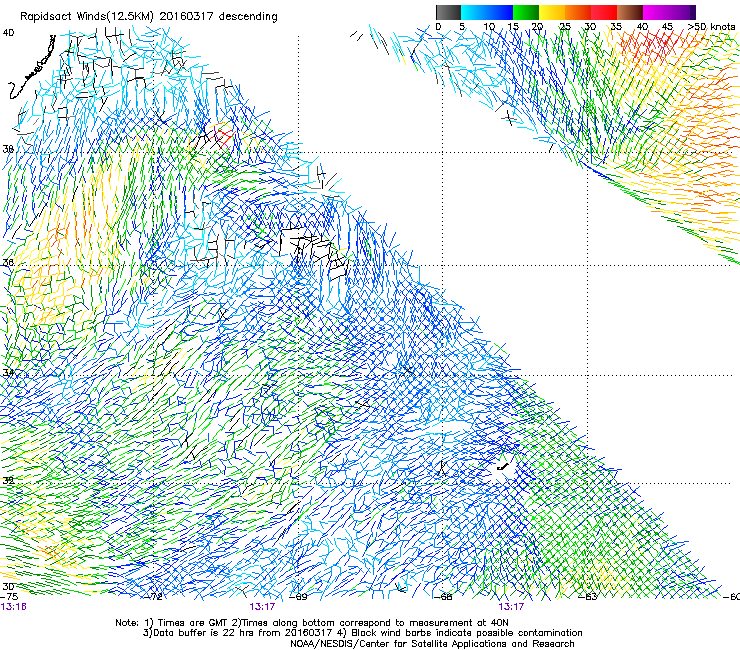Select the magenta 40-50 knots legend swatch
This screenshot has width=740, height=650.
point(669,12)
